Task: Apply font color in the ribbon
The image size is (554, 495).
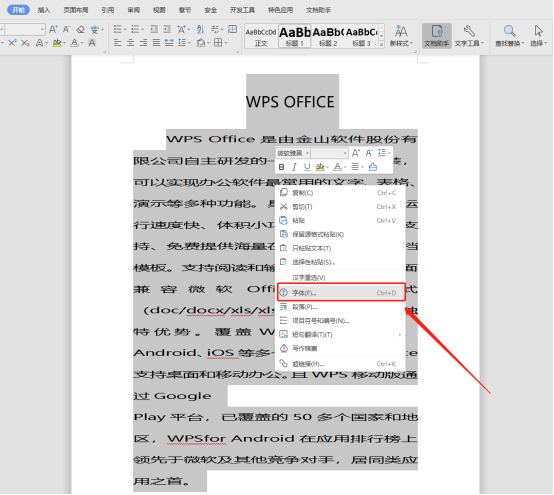Action: pyautogui.click(x=74, y=43)
